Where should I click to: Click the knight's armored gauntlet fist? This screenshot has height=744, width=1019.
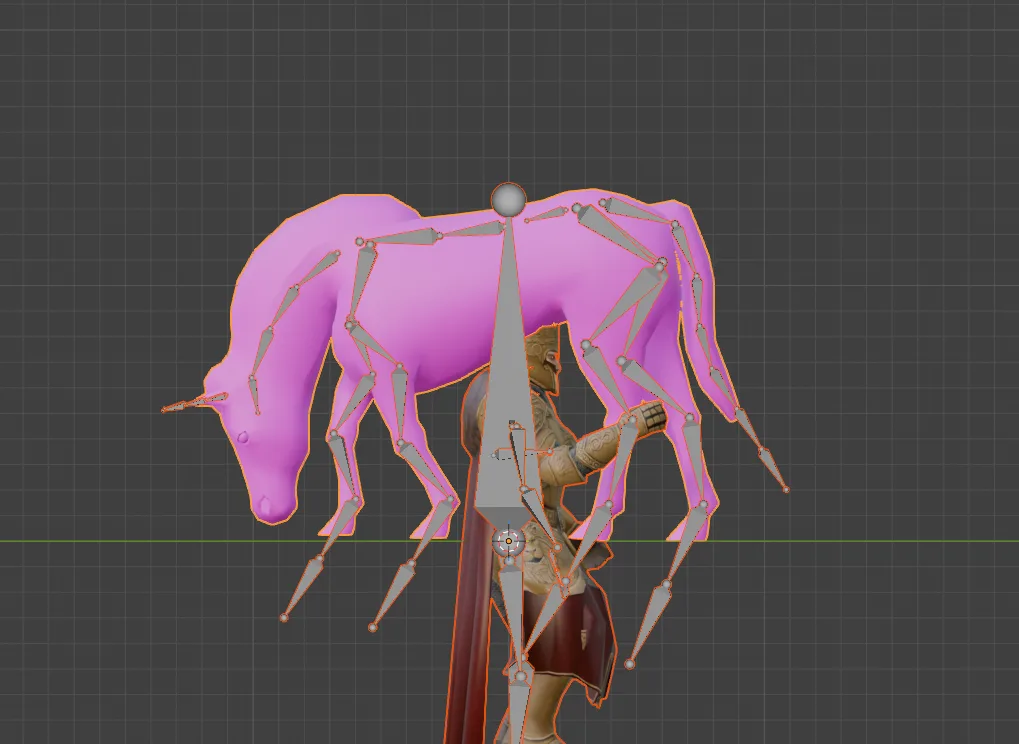(x=651, y=416)
